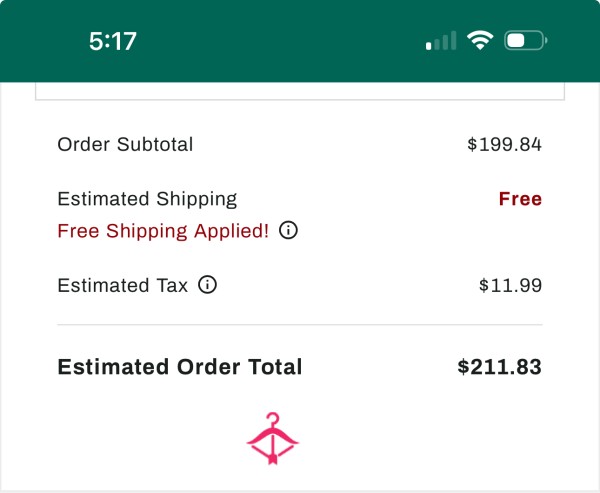Tap the 5:17 clock in status bar

[x=112, y=41]
